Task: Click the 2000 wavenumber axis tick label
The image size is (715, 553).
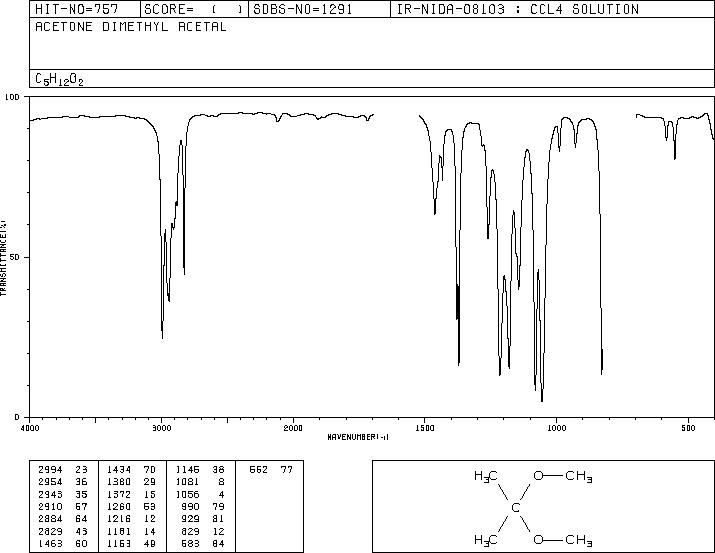Action: coord(293,428)
